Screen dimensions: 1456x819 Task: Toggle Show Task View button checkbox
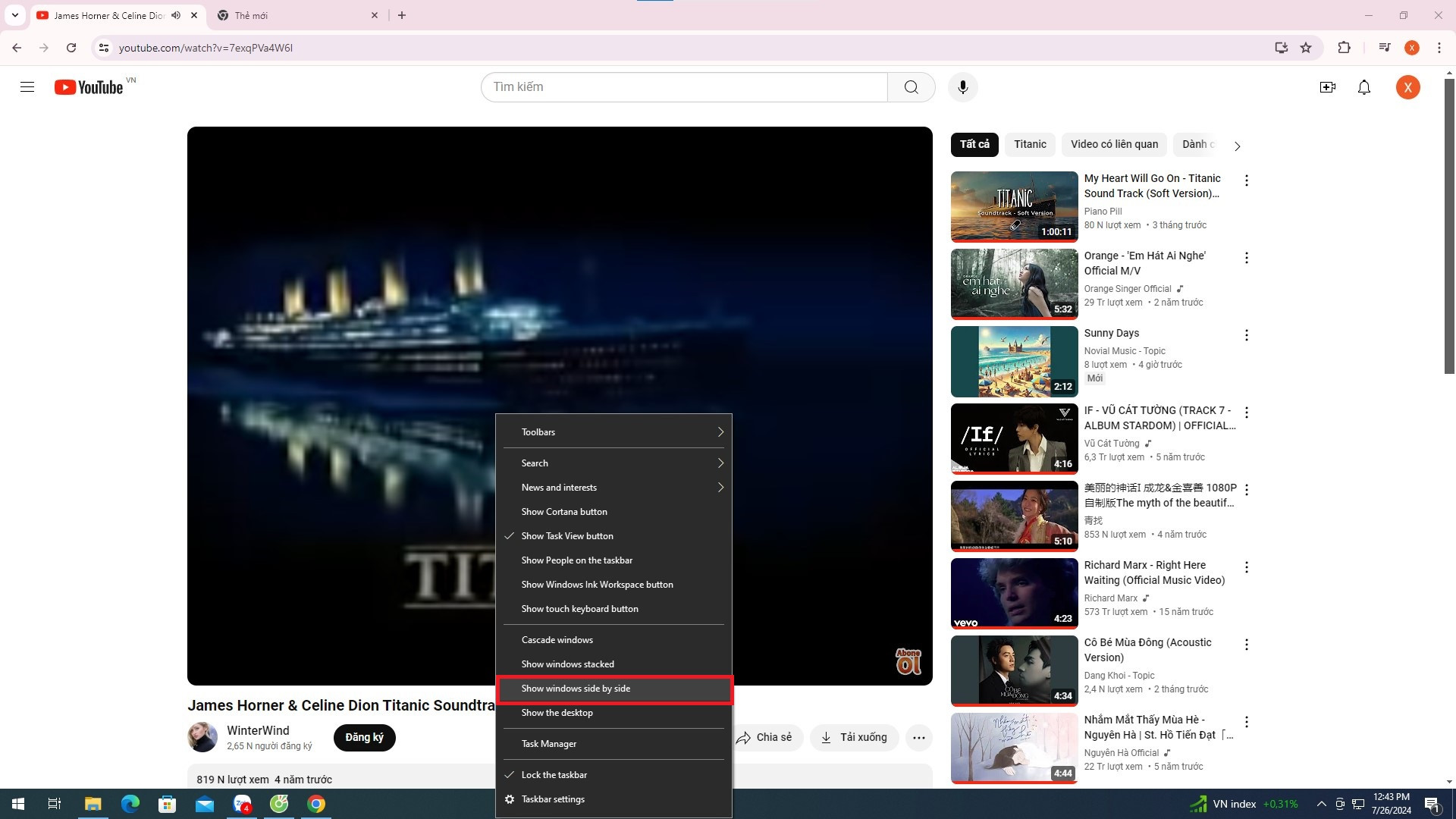click(567, 535)
